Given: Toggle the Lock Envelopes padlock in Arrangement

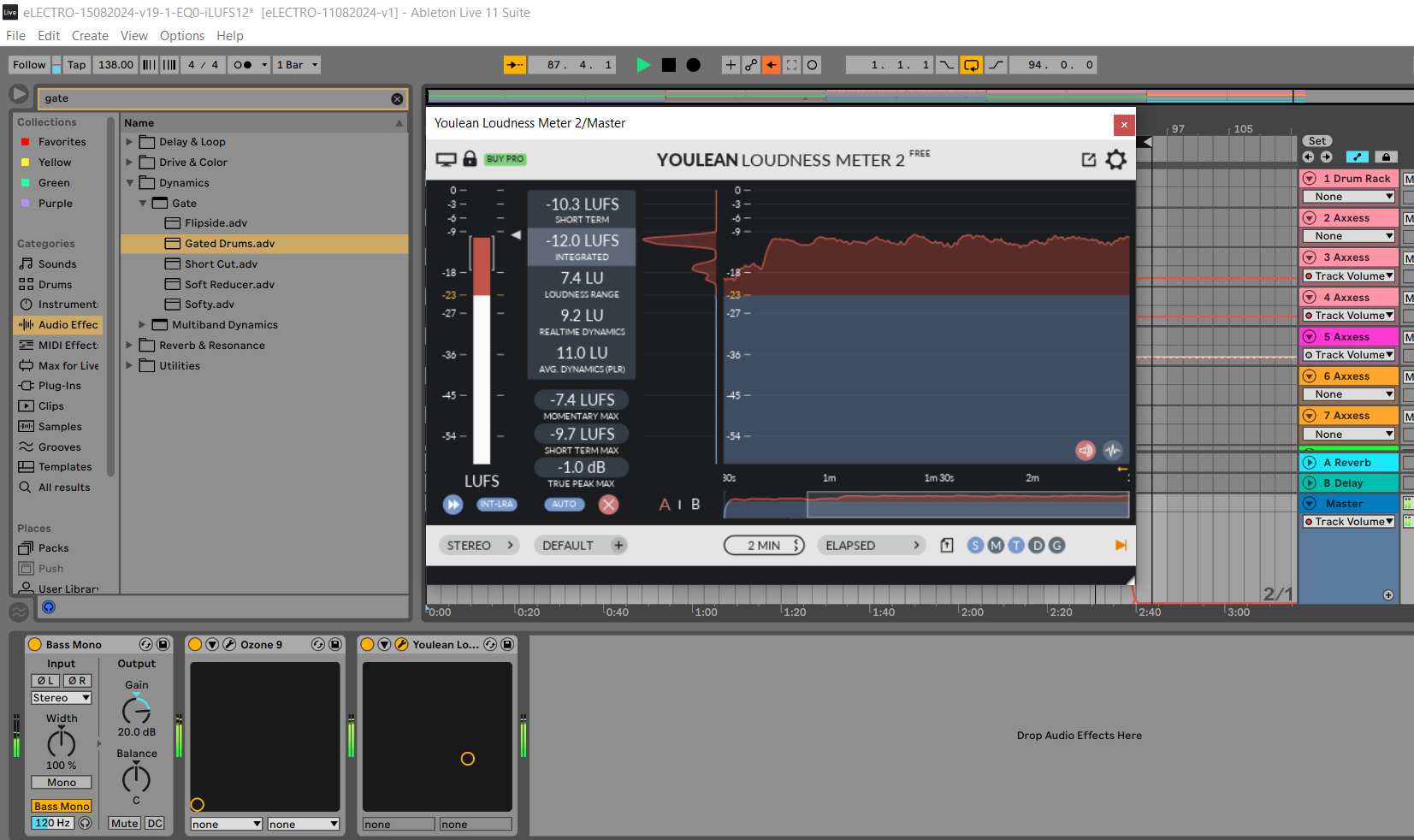Looking at the screenshot, I should (x=1386, y=157).
